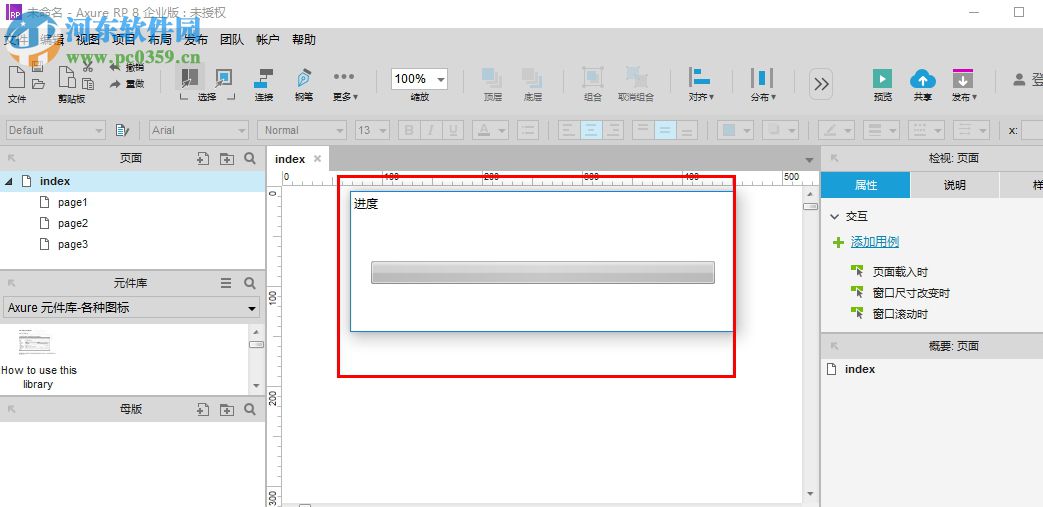Open the 帐户 (Account) menu
Screen dimensions: 1043x507
tap(267, 39)
